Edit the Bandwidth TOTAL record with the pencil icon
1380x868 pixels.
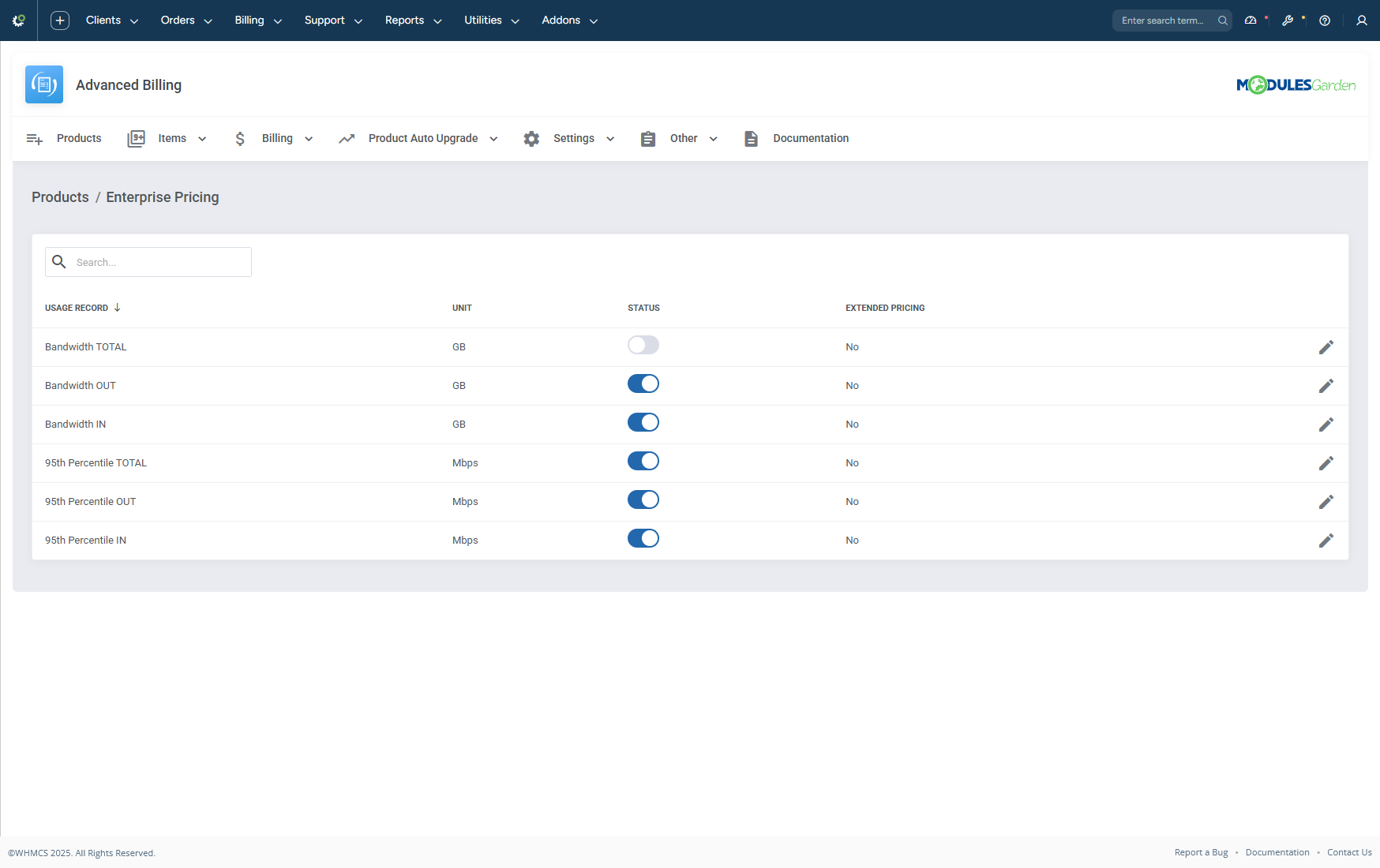click(1326, 346)
